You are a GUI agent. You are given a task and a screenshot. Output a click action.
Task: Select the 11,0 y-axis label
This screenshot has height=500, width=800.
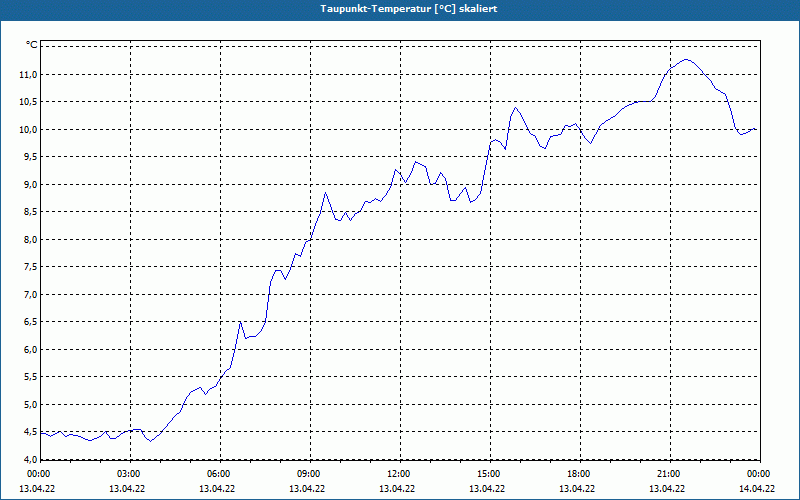tap(29, 75)
